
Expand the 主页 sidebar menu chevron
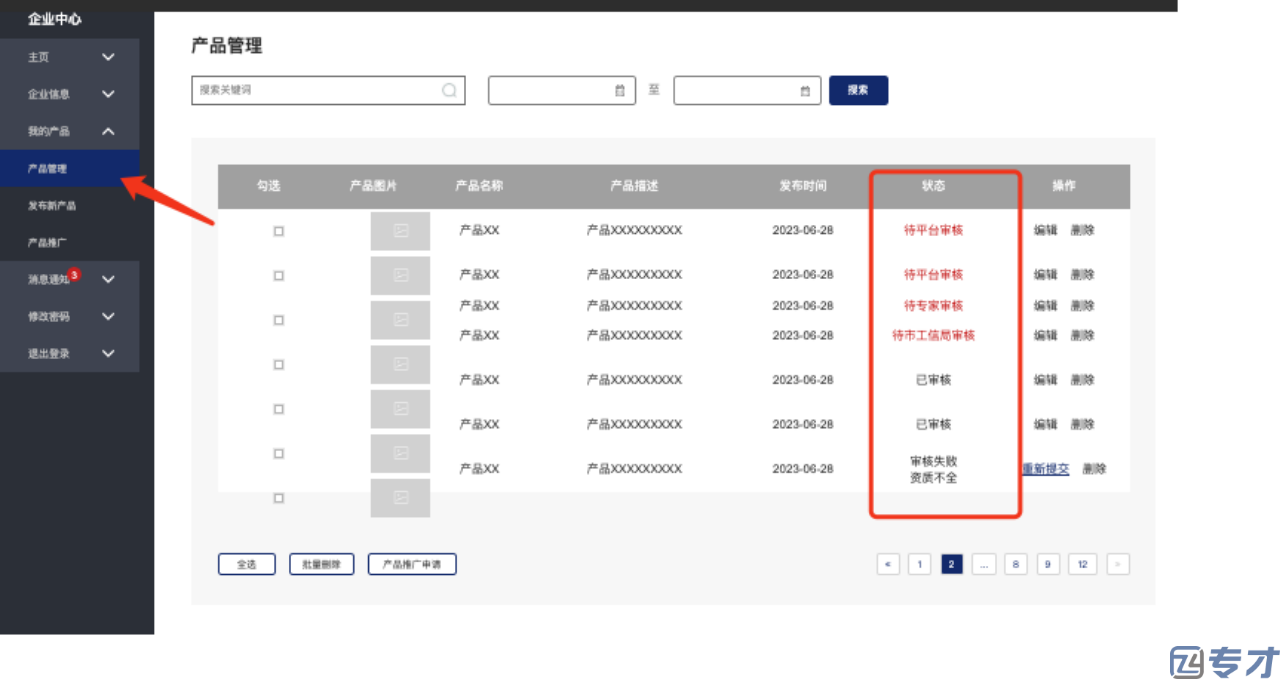click(x=108, y=57)
